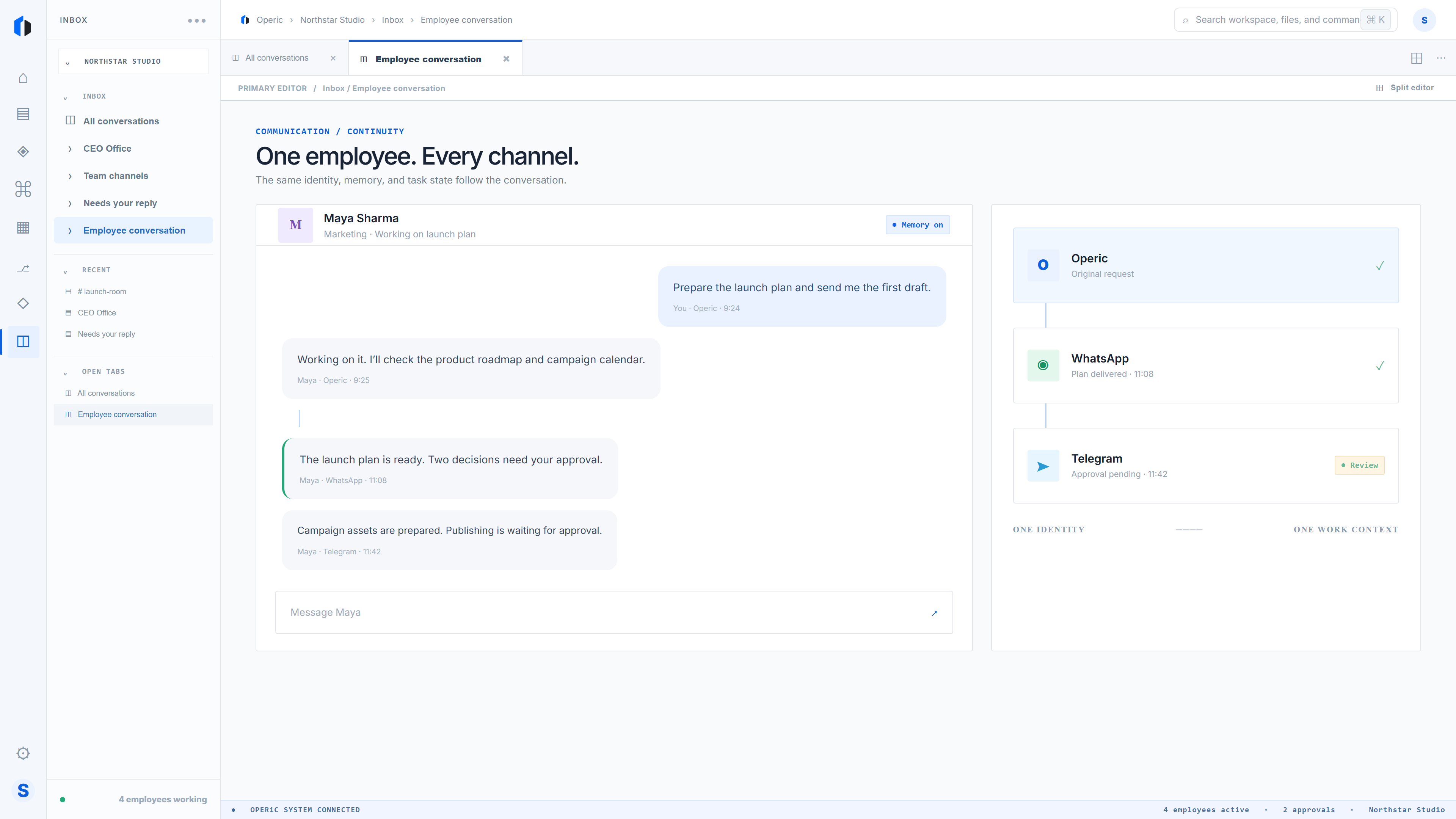This screenshot has width=1456, height=819.
Task: Click the Split editor button
Action: (1405, 88)
